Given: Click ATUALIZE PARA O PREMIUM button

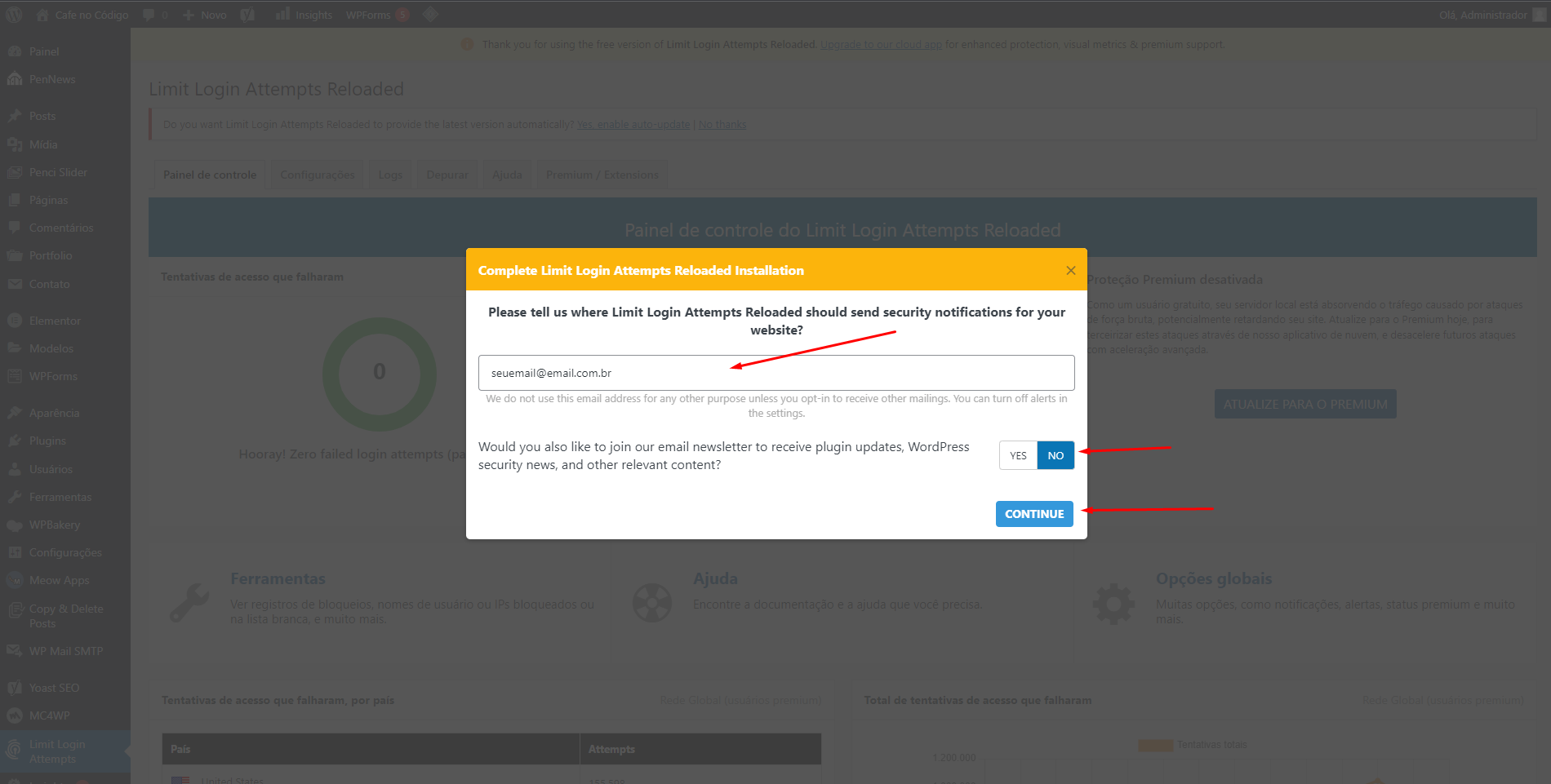Looking at the screenshot, I should pos(1305,404).
